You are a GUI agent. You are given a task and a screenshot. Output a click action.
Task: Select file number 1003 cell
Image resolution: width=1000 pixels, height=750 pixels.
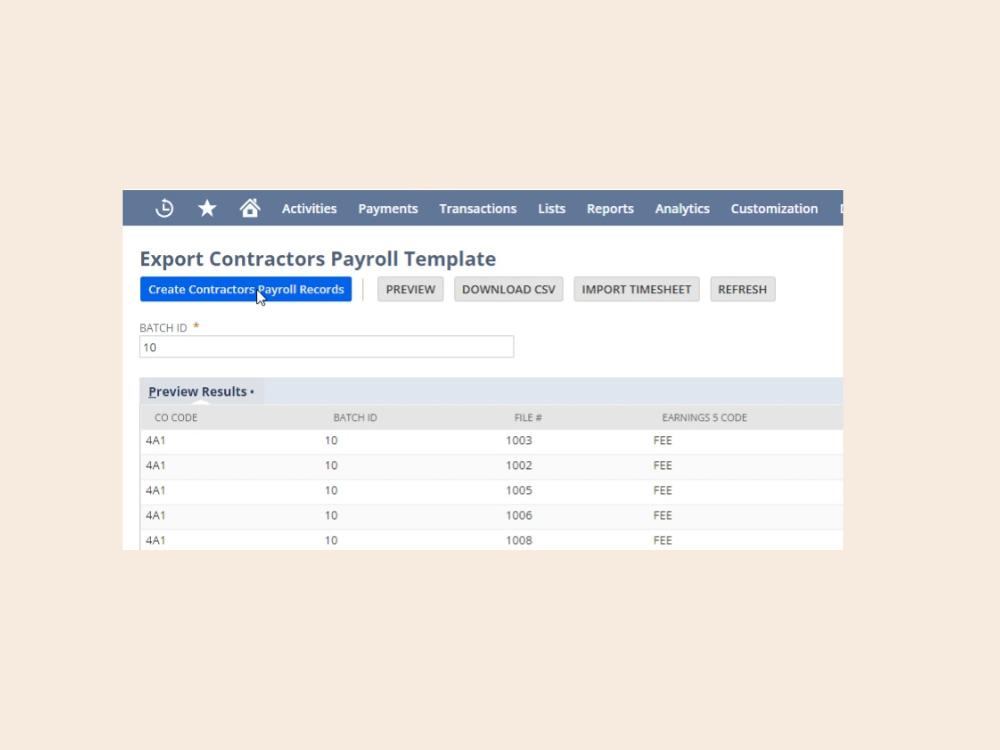click(x=519, y=441)
